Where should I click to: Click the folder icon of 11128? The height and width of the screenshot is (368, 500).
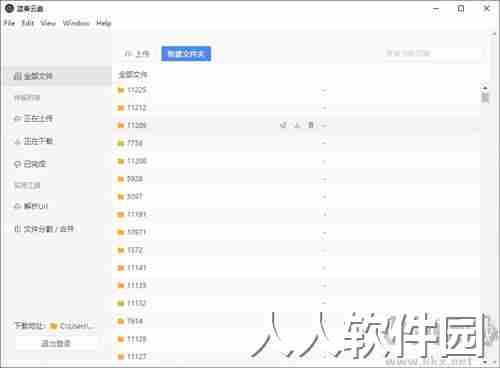(121, 339)
